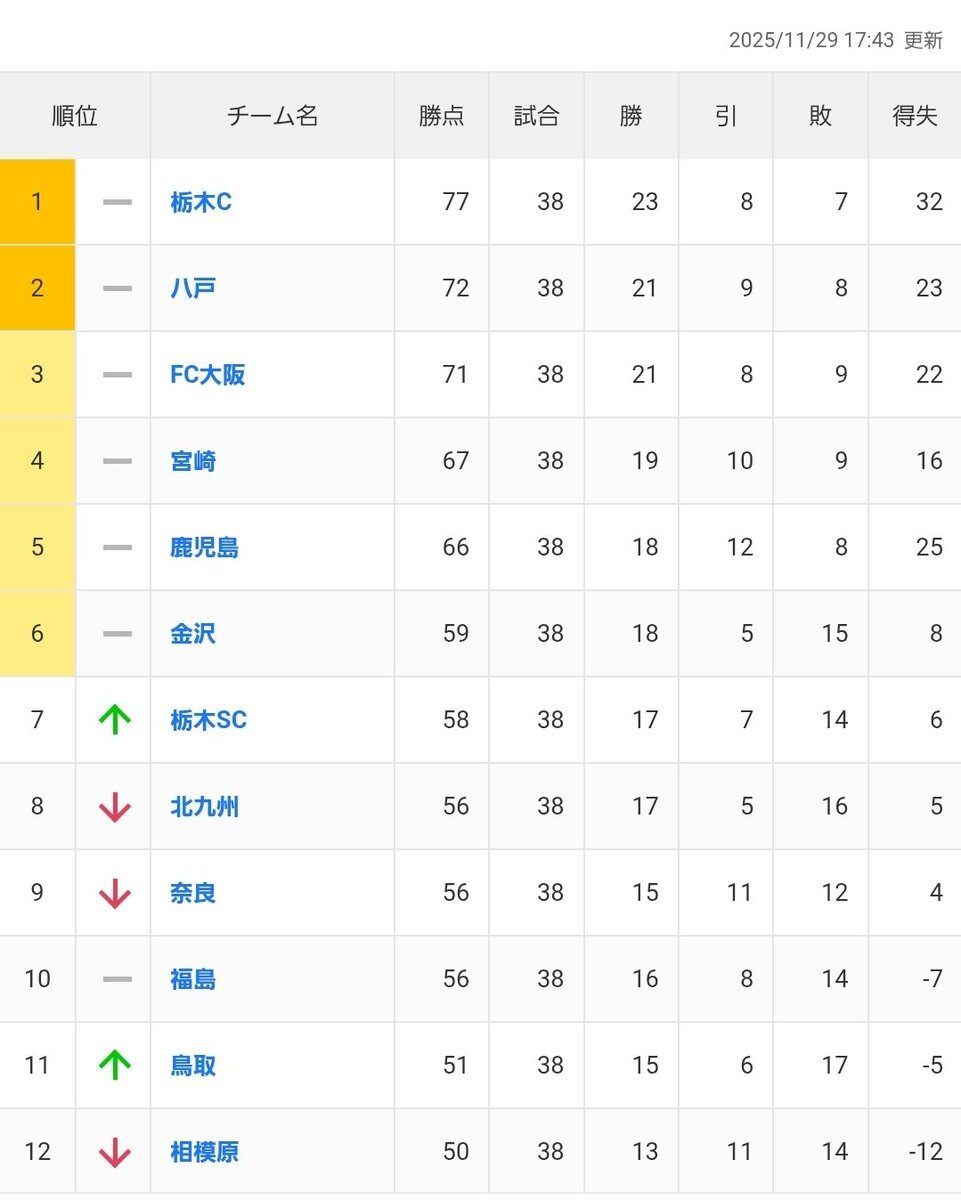Click the 勝点 column header
The height and width of the screenshot is (1200, 961).
click(x=441, y=116)
